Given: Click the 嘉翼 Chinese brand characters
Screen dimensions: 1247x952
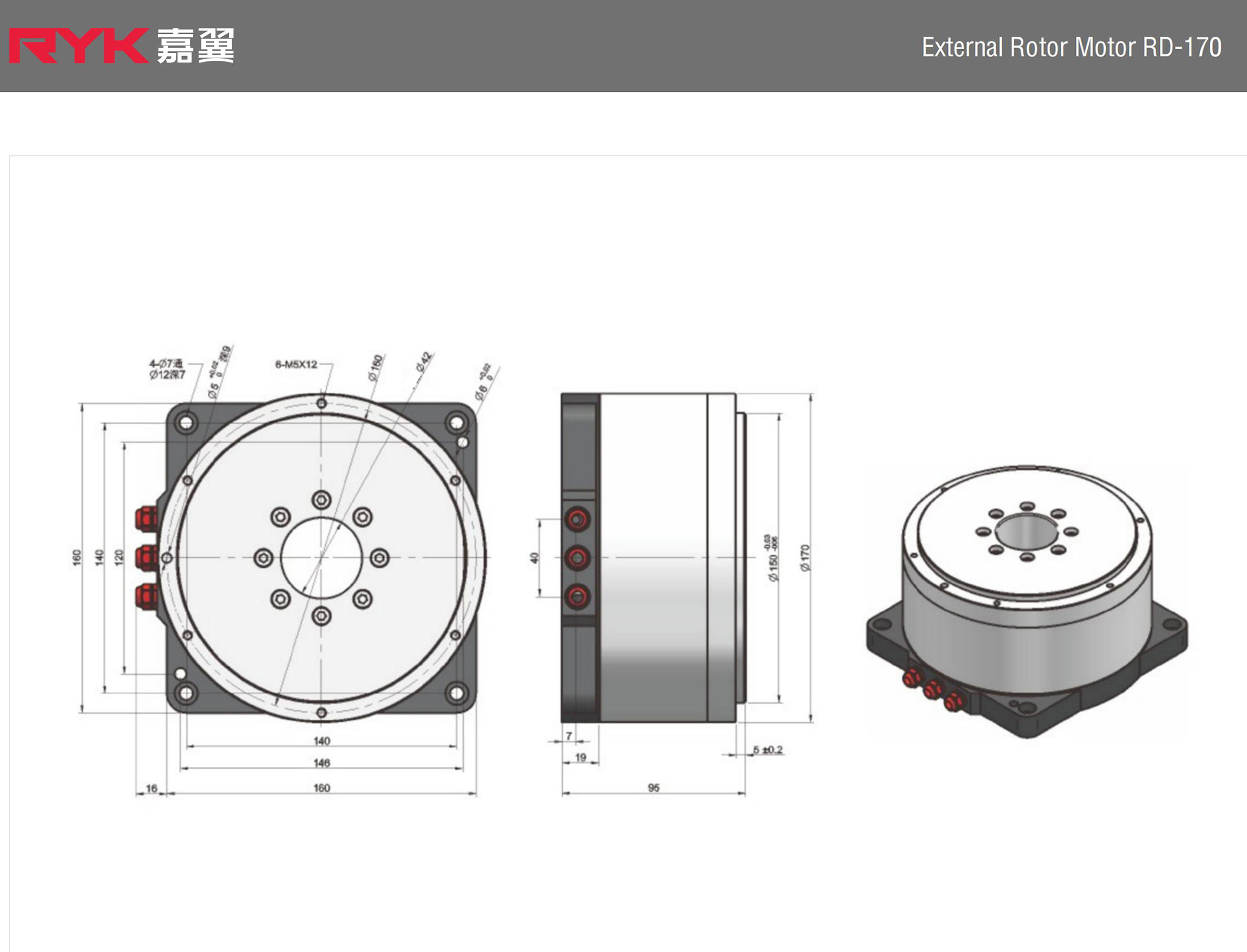Looking at the screenshot, I should [x=195, y=46].
